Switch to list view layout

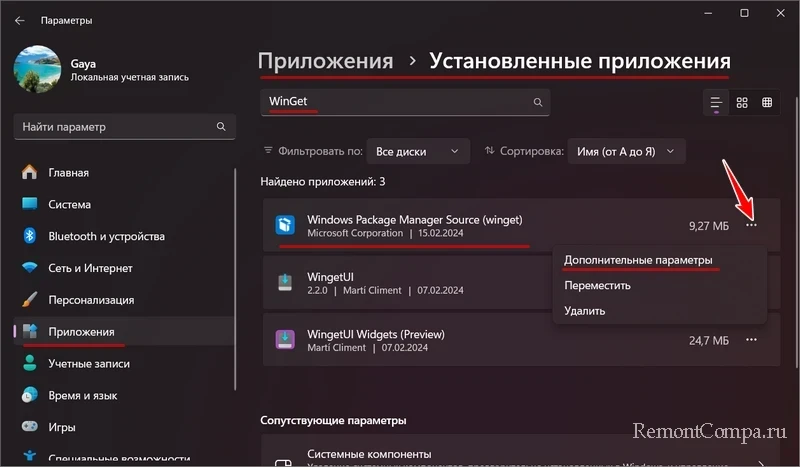[x=716, y=103]
